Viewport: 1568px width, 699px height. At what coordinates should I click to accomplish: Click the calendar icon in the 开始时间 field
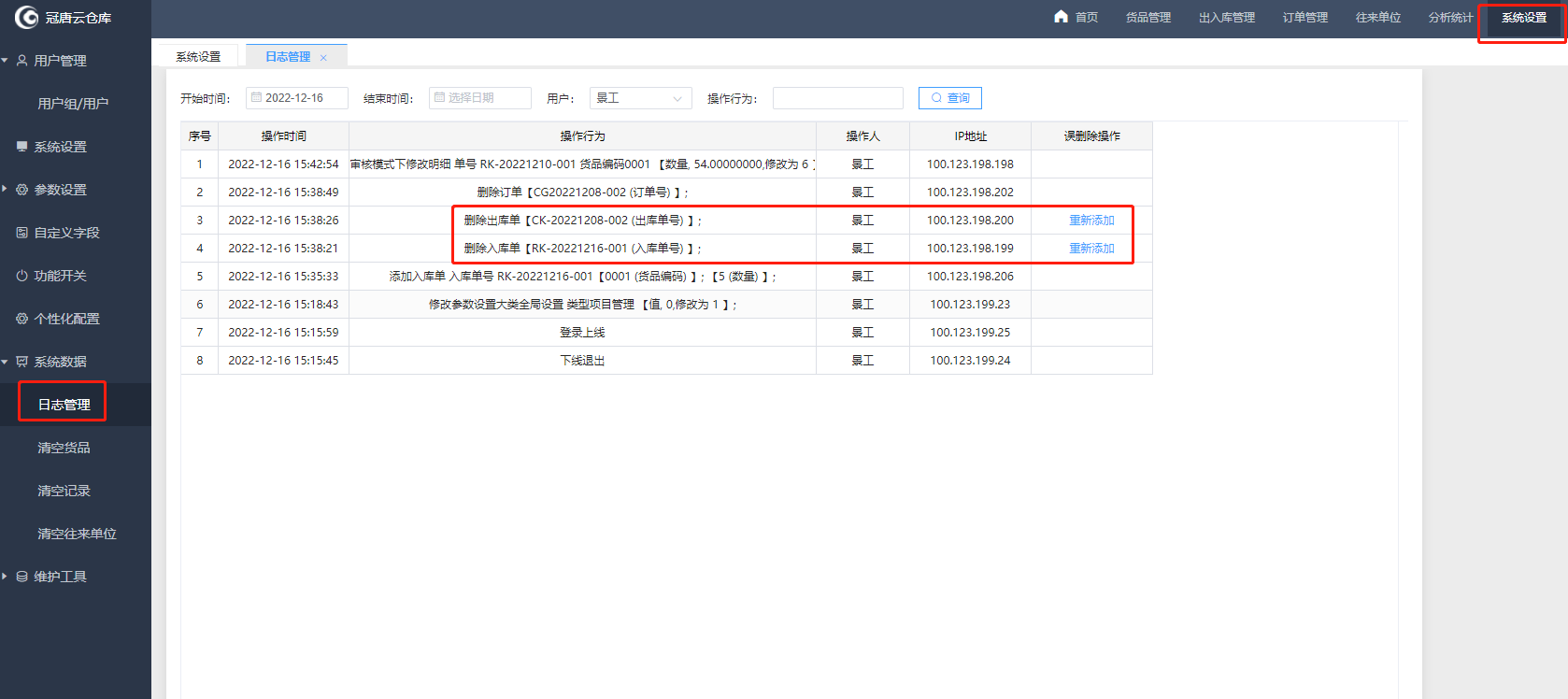tap(256, 97)
